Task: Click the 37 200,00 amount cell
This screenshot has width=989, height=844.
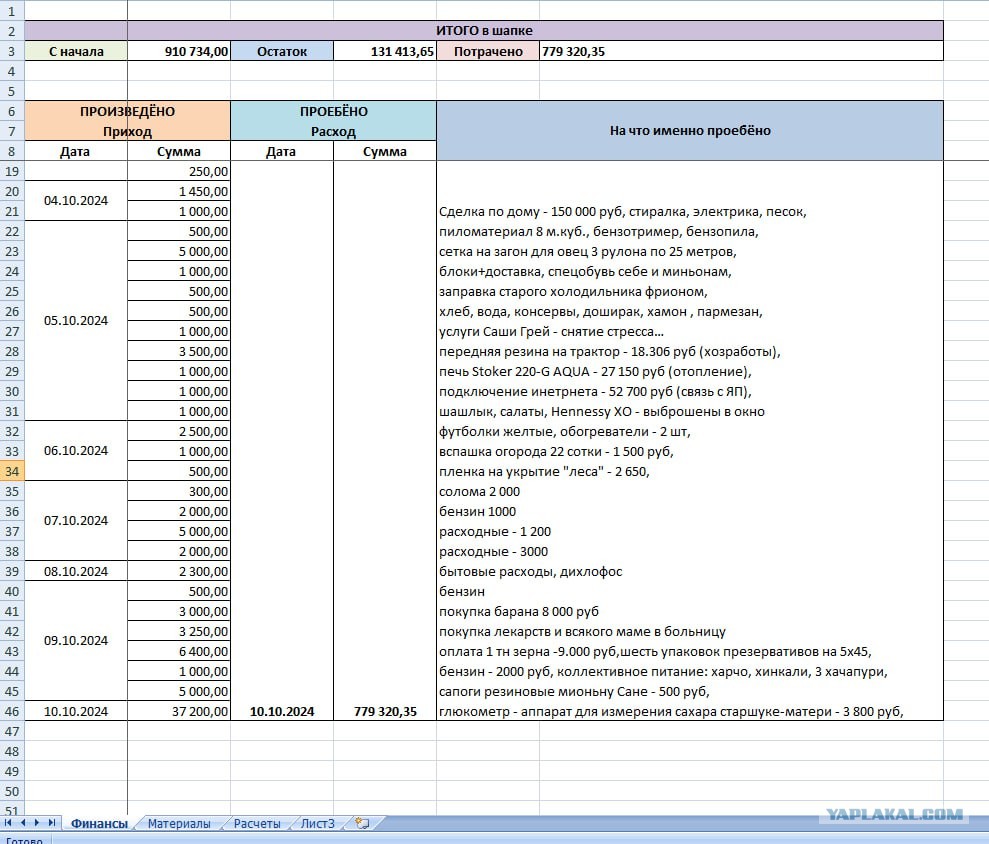Action: (178, 711)
